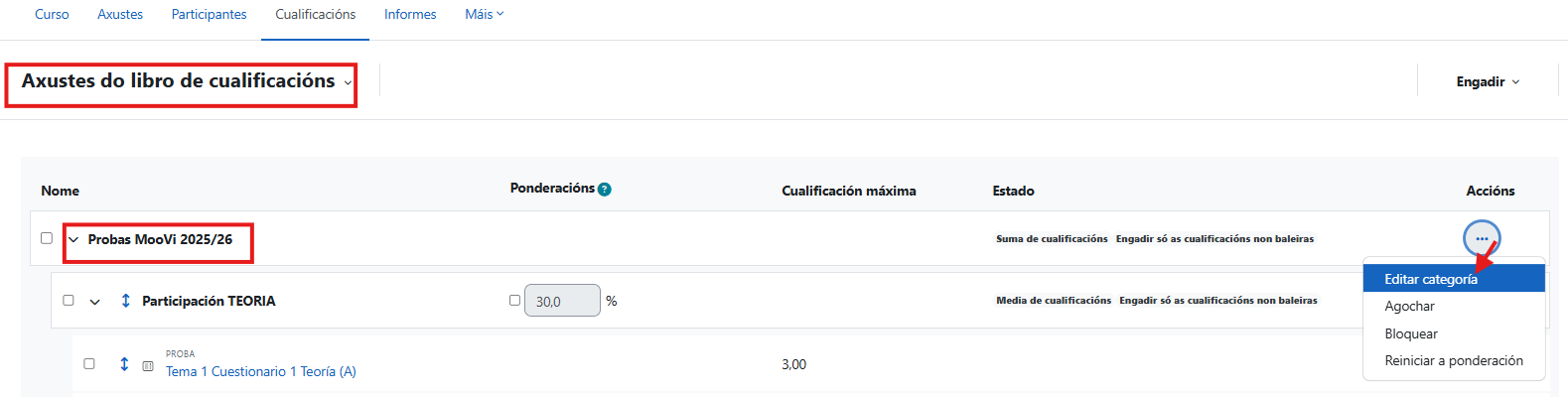Screen dimensions: 1568x397
Task: Open the Engadir dropdown menu
Action: (x=1488, y=81)
